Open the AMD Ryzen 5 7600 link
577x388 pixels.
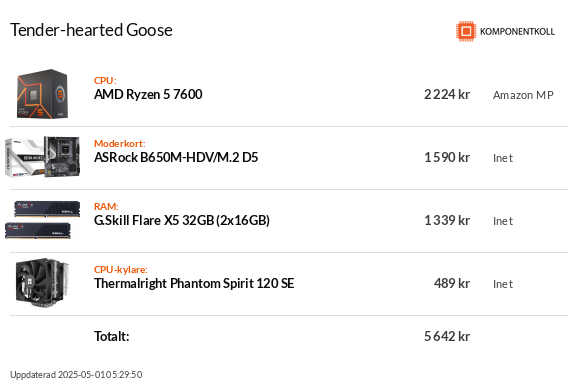148,94
